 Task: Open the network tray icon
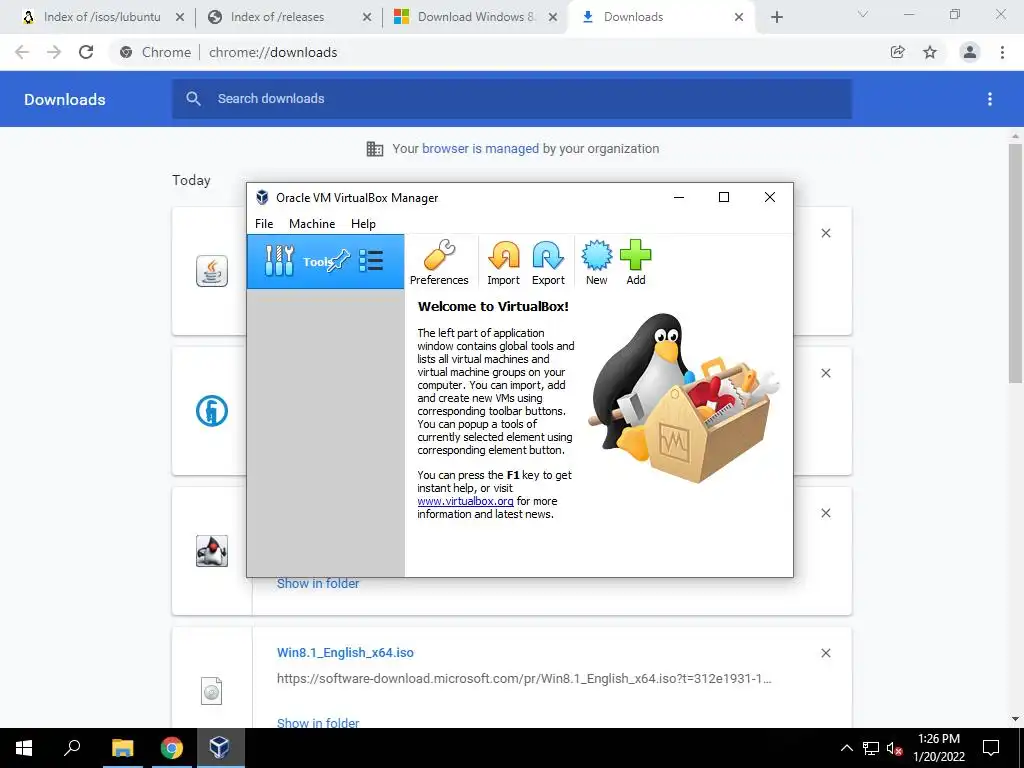(x=871, y=748)
